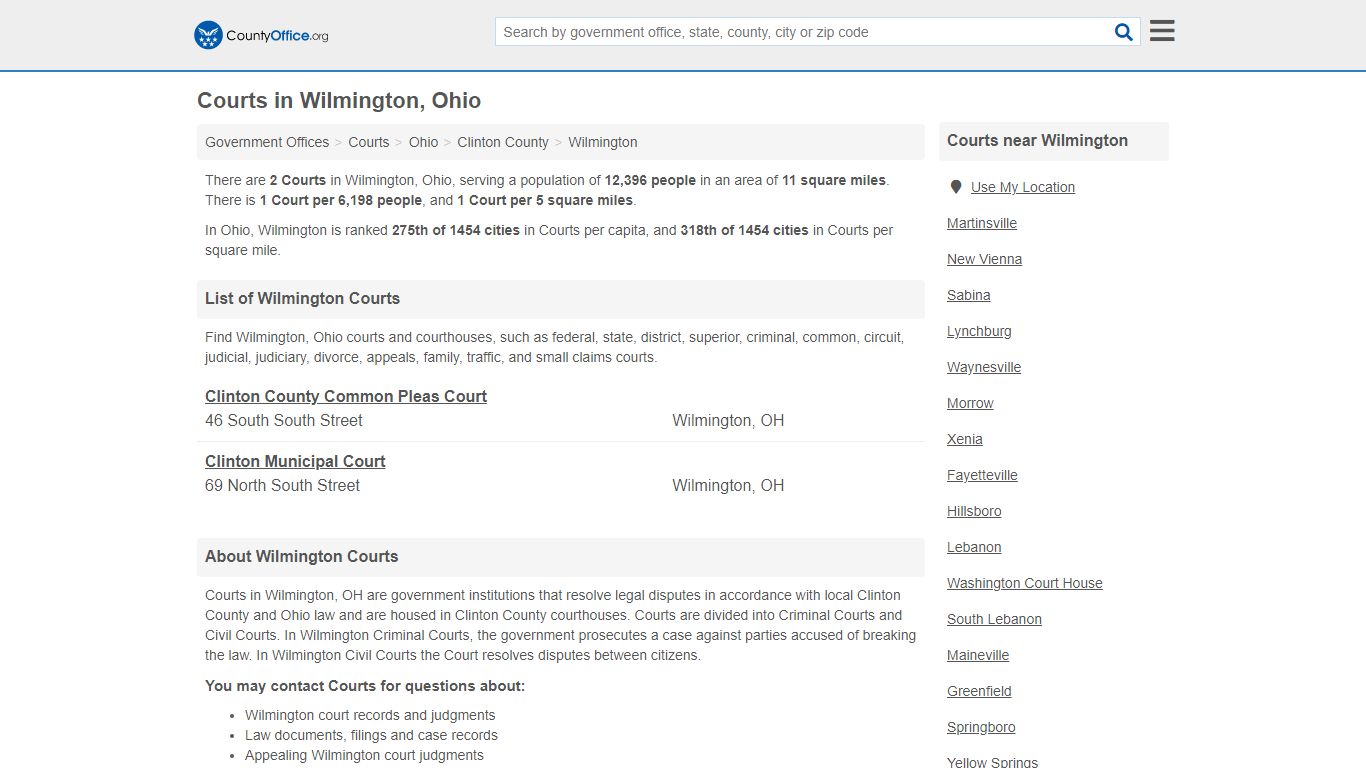Image resolution: width=1366 pixels, height=768 pixels.
Task: Click the About Wilmington Courts heading
Action: 301,556
